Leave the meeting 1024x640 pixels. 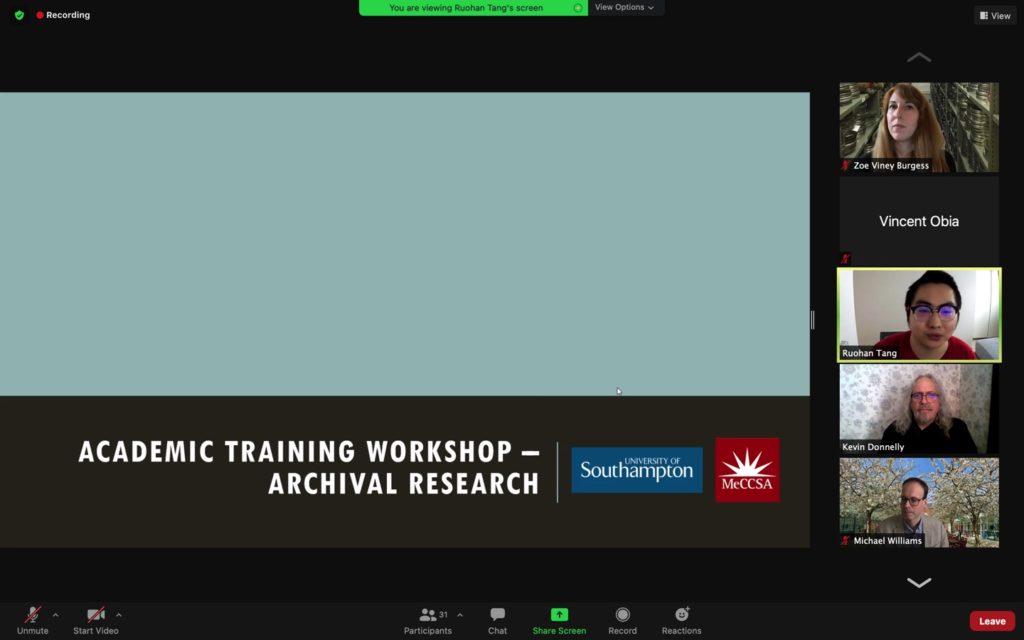coord(991,621)
